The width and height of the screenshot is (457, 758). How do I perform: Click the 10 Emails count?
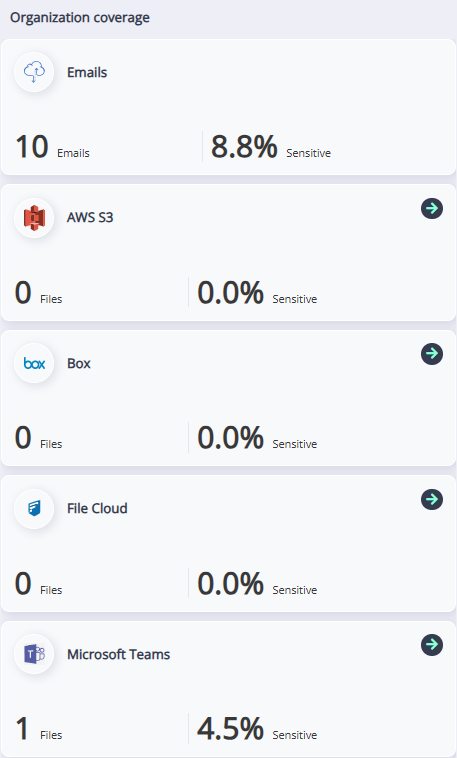(x=52, y=147)
